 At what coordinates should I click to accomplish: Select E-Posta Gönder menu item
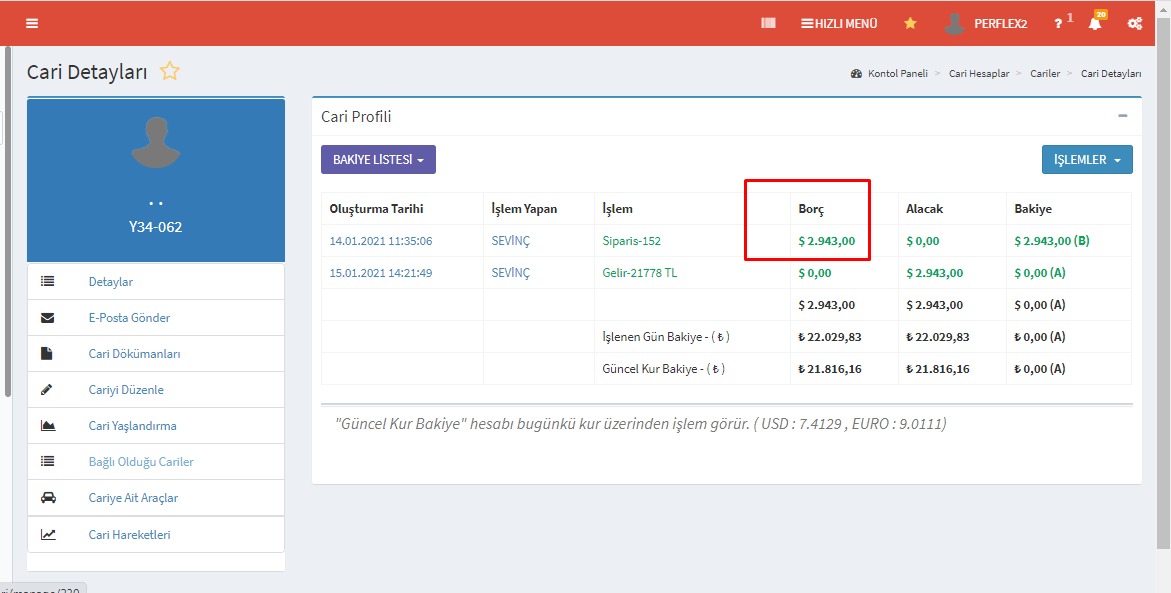click(x=129, y=318)
